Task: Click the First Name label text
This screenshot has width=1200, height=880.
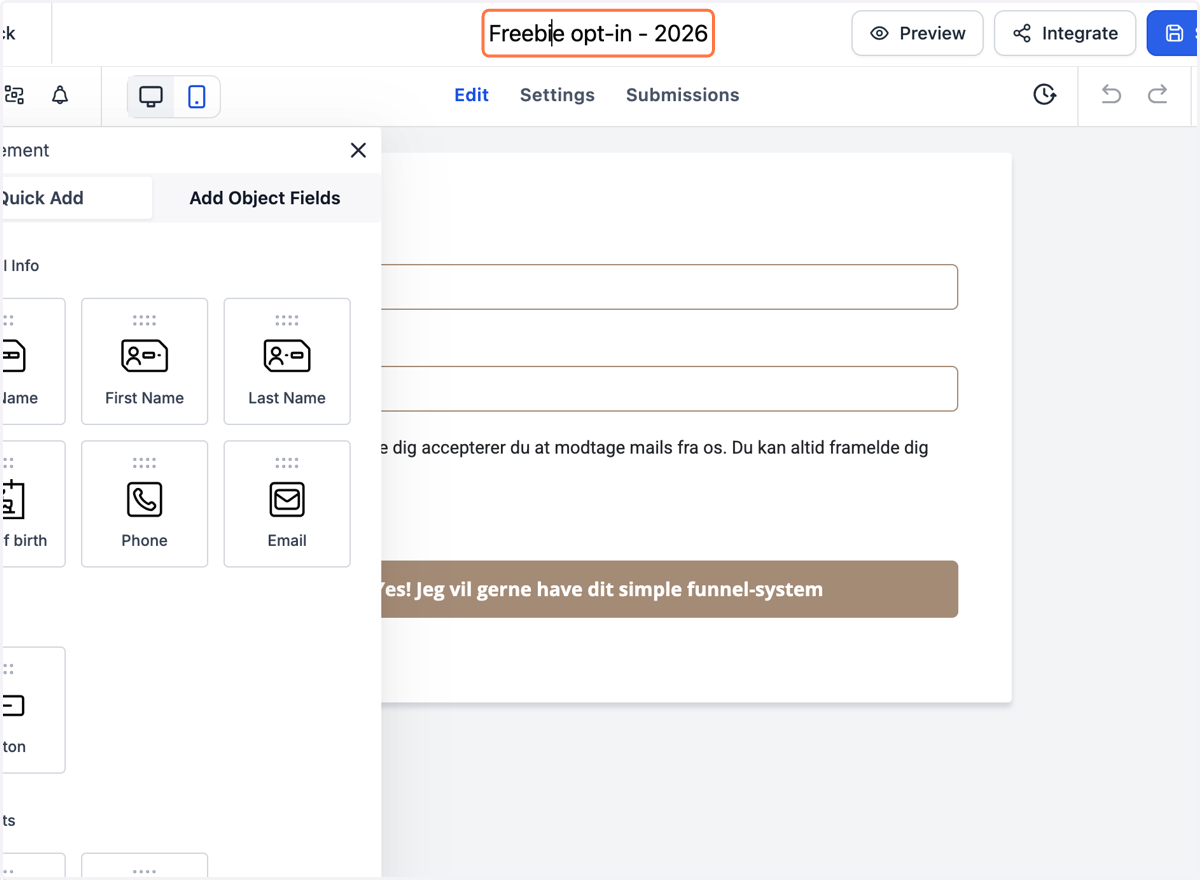Action: (x=144, y=398)
